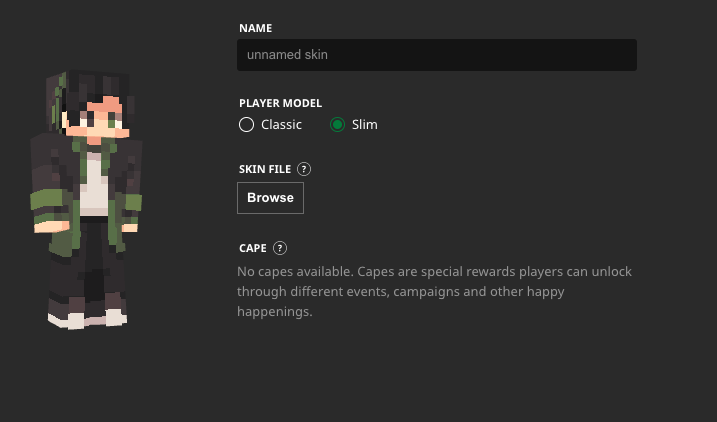Viewport: 717px width, 422px height.
Task: Click the Skin File help question icon
Action: pos(304,170)
